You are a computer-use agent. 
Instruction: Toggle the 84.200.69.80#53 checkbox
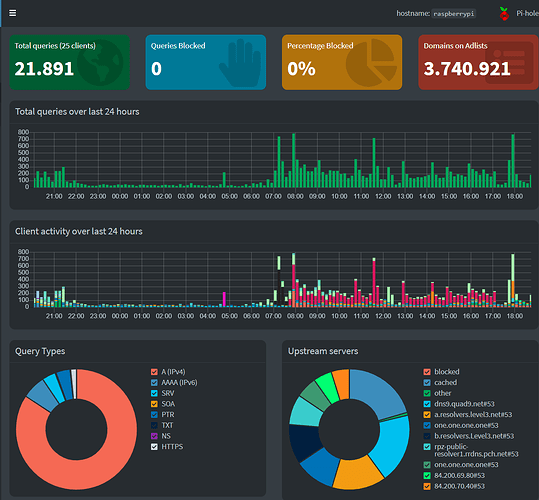[x=427, y=476]
